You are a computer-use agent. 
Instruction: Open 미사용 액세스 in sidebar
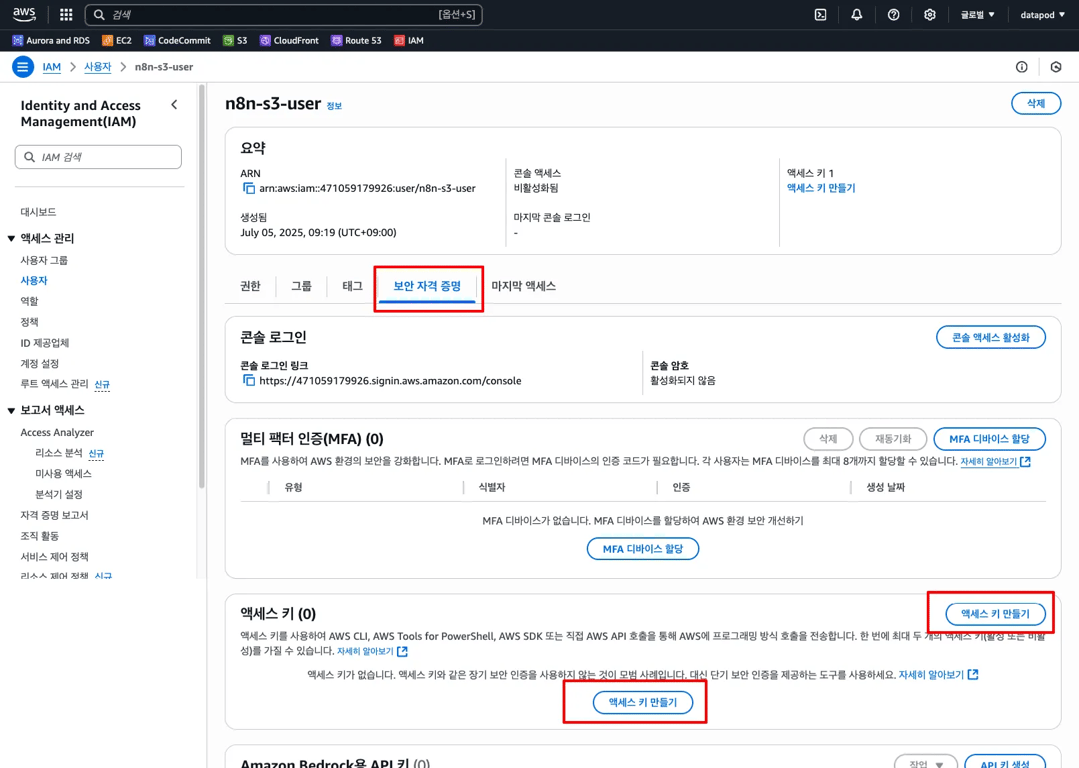(63, 473)
